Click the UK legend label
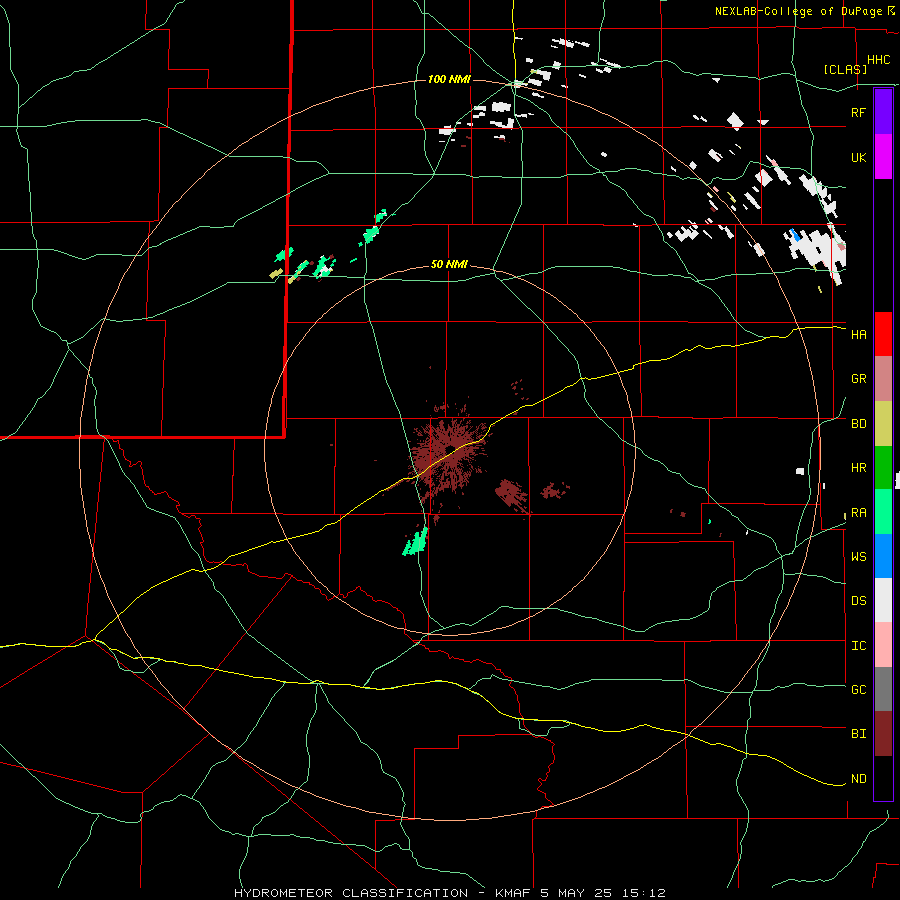The height and width of the screenshot is (900, 900). coord(858,157)
